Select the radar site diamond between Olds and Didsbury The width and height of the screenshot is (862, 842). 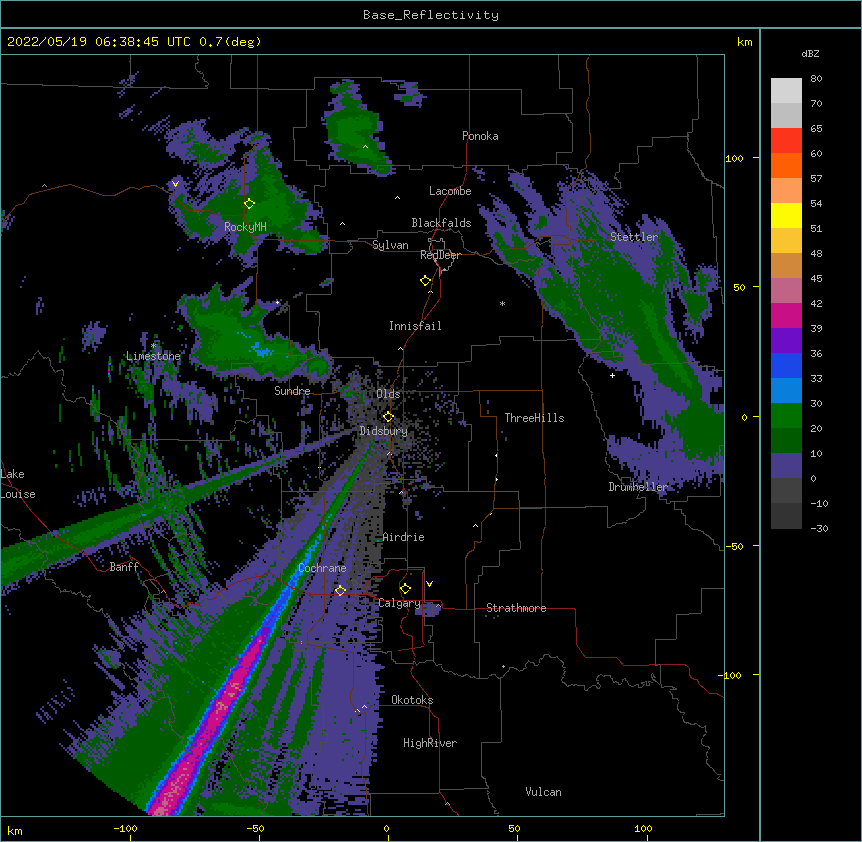[x=388, y=416]
